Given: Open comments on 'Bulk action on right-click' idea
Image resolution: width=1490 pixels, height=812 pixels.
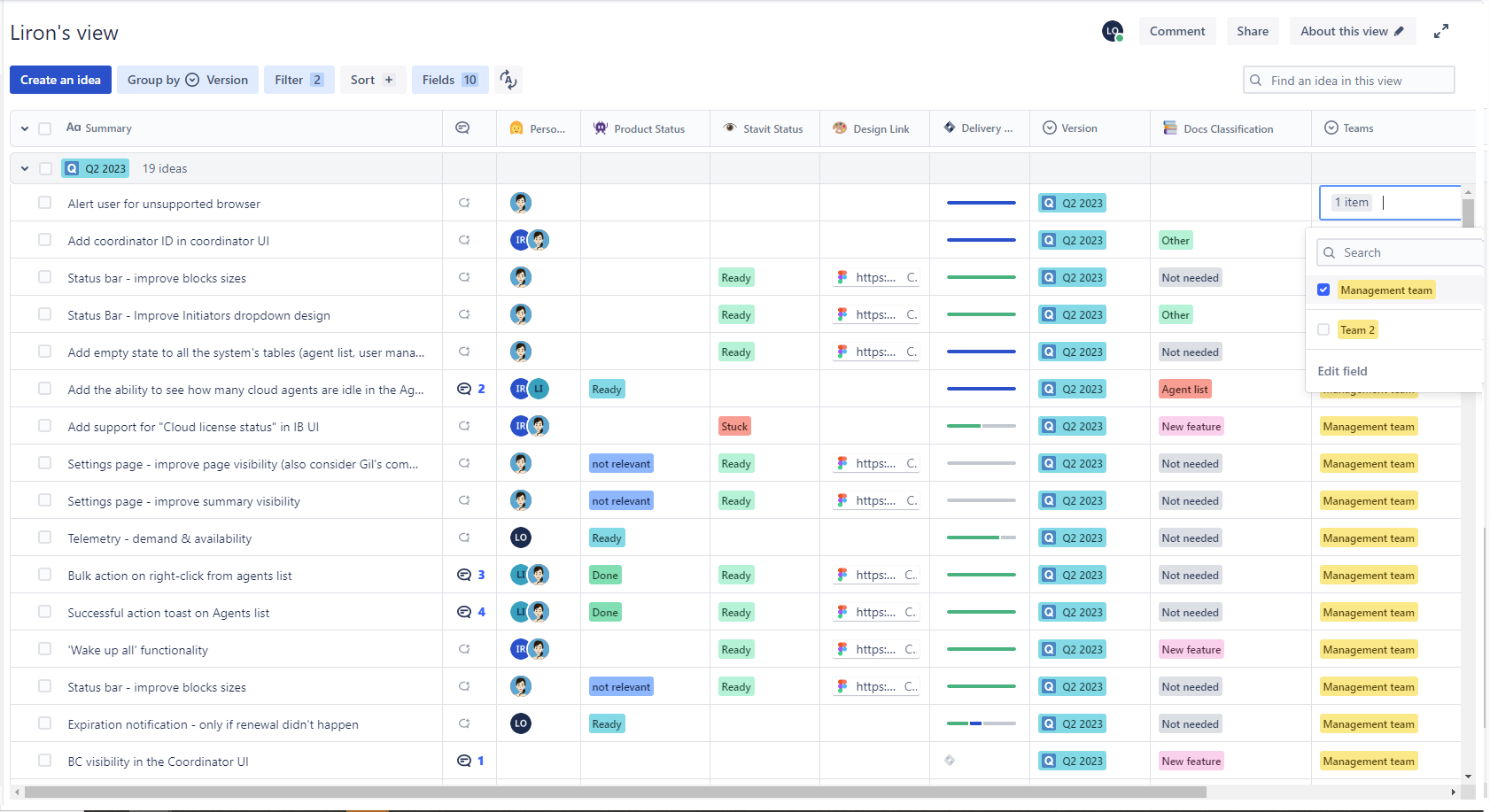Looking at the screenshot, I should (x=470, y=575).
